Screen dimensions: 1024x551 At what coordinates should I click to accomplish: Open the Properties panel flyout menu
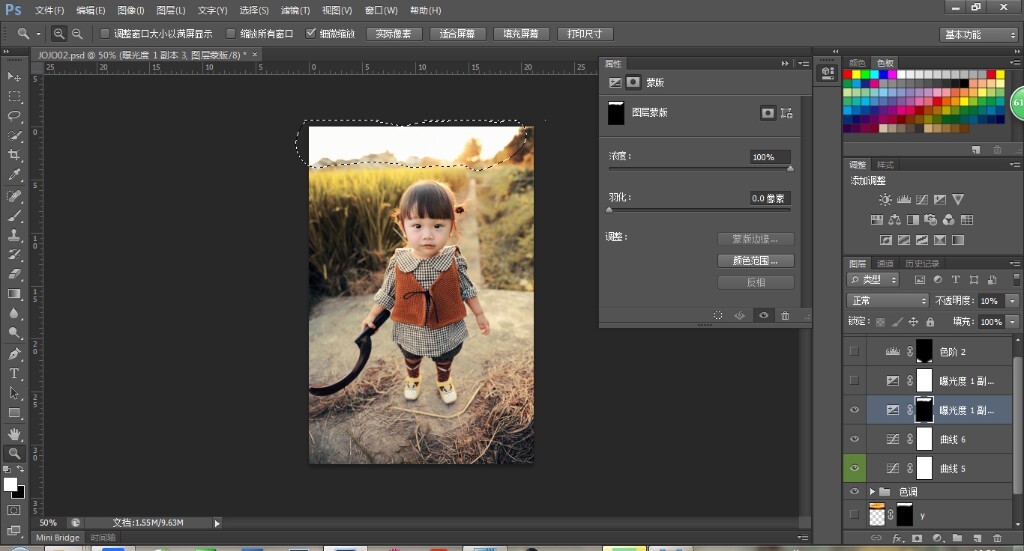(803, 63)
